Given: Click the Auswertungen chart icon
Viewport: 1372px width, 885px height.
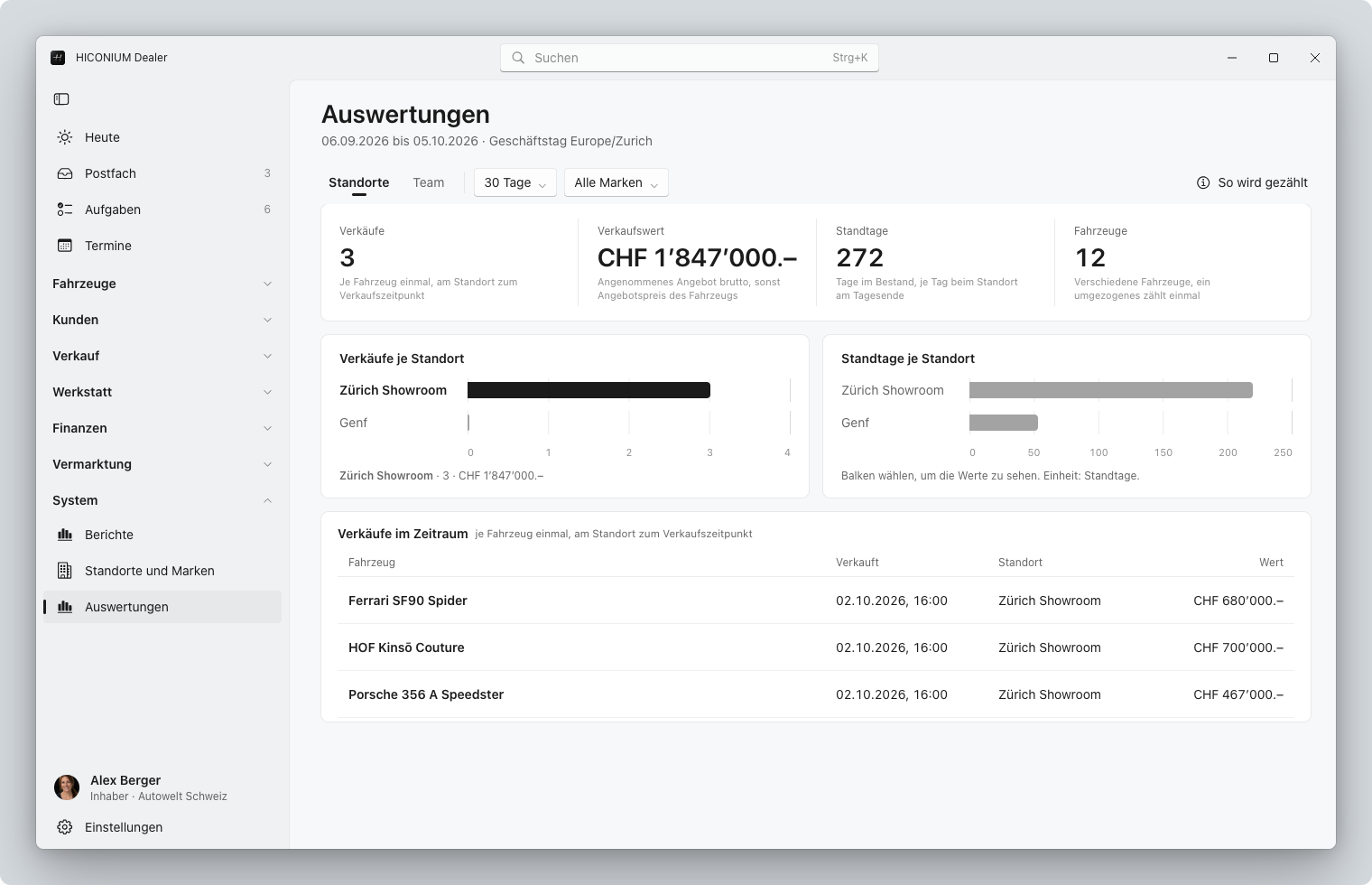Looking at the screenshot, I should click(x=65, y=607).
